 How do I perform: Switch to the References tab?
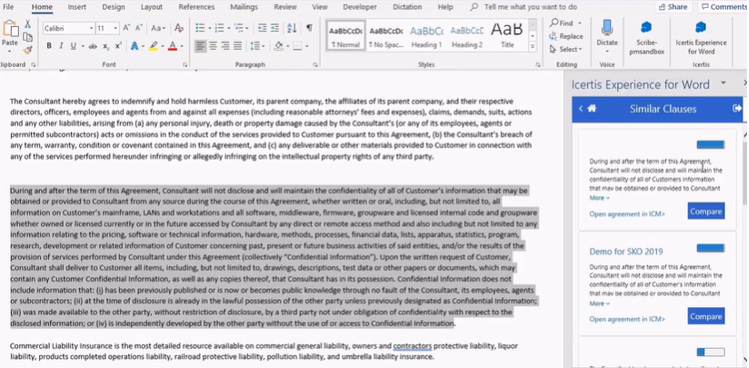196,7
